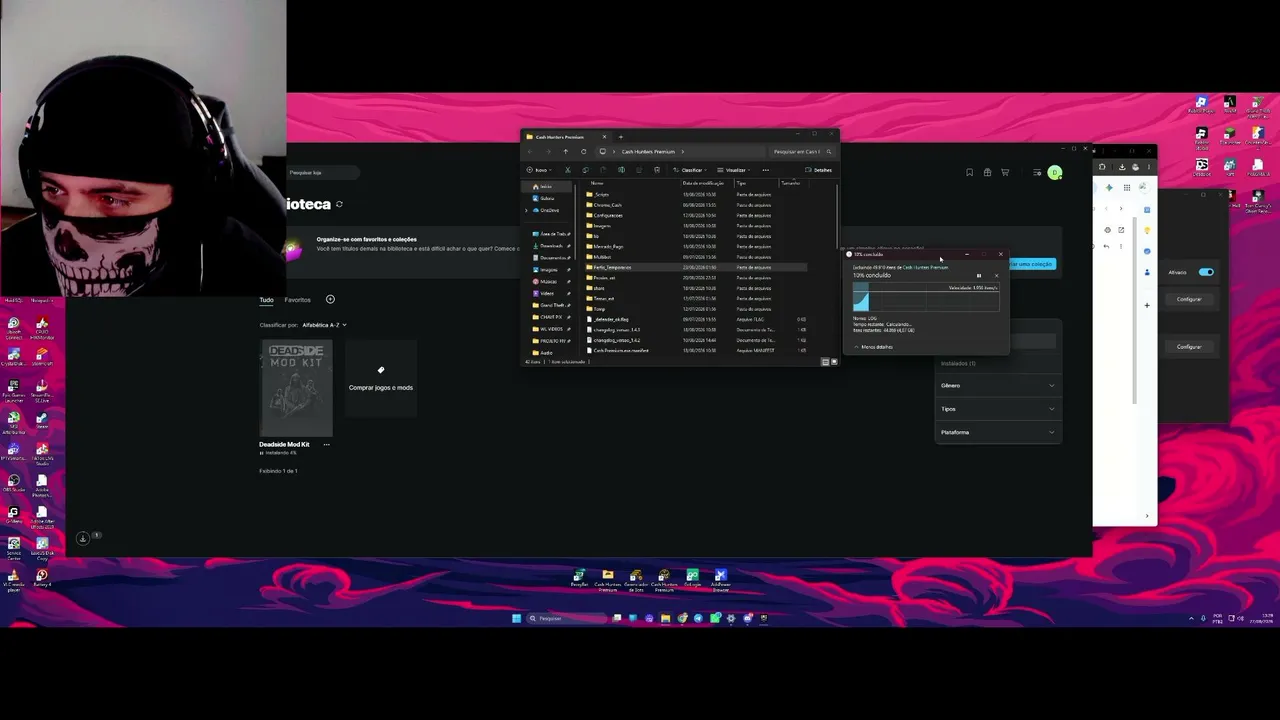The image size is (1280, 720).
Task: Click the Pesquisar em Cash search field
Action: point(802,152)
